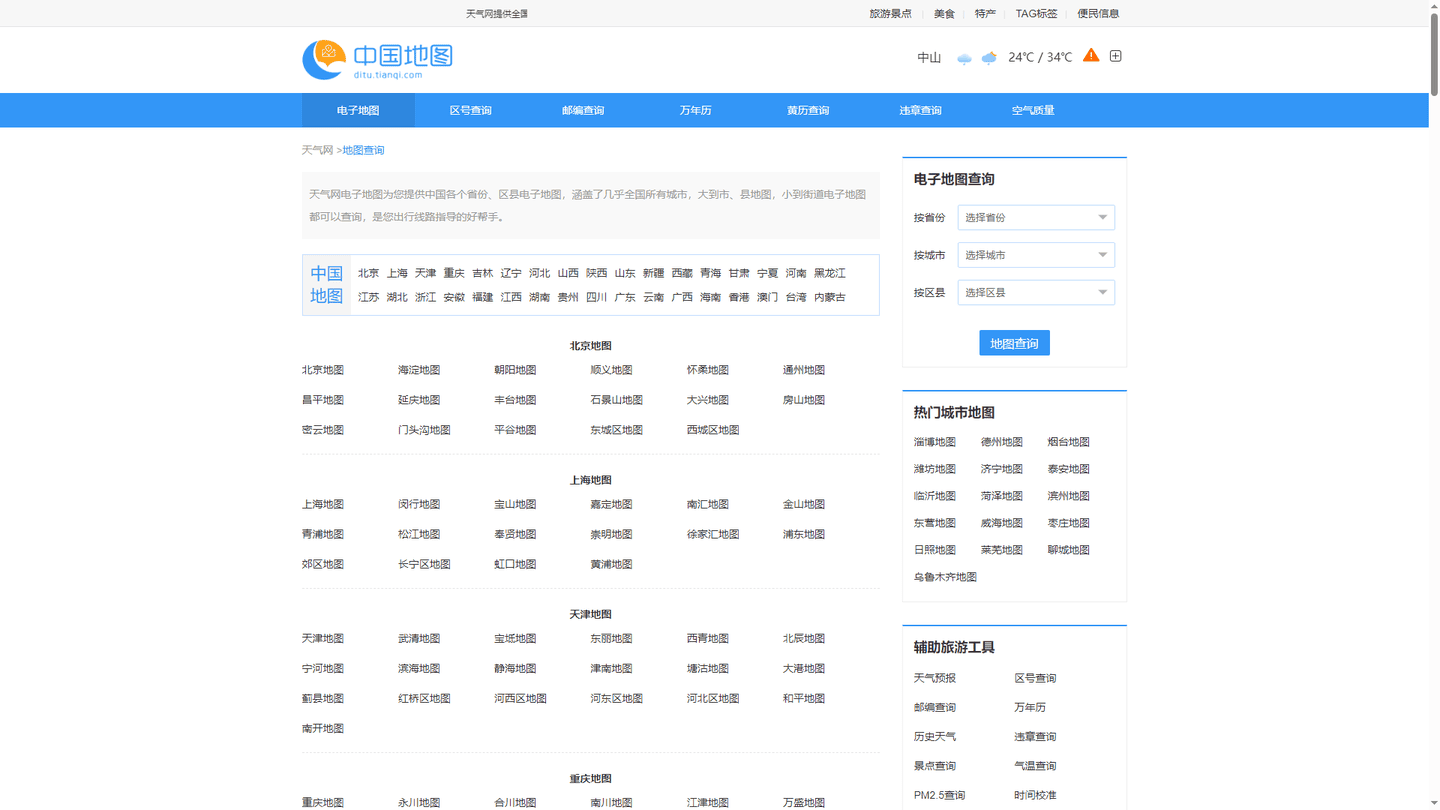Click the 地图查询 search button
Screen dimensions: 1440x810
(x=1014, y=343)
